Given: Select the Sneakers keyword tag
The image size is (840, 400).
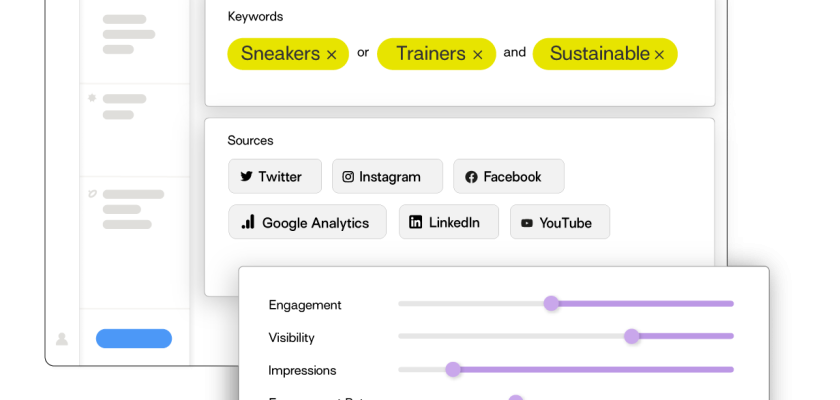Looking at the screenshot, I should [279, 54].
